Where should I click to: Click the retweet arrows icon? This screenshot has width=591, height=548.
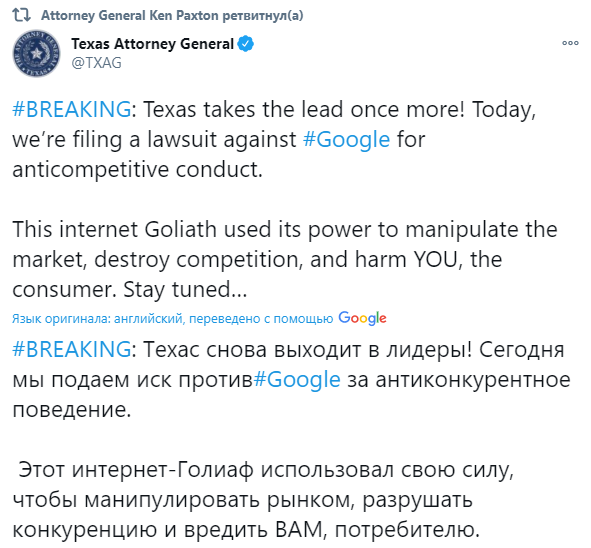(21, 15)
